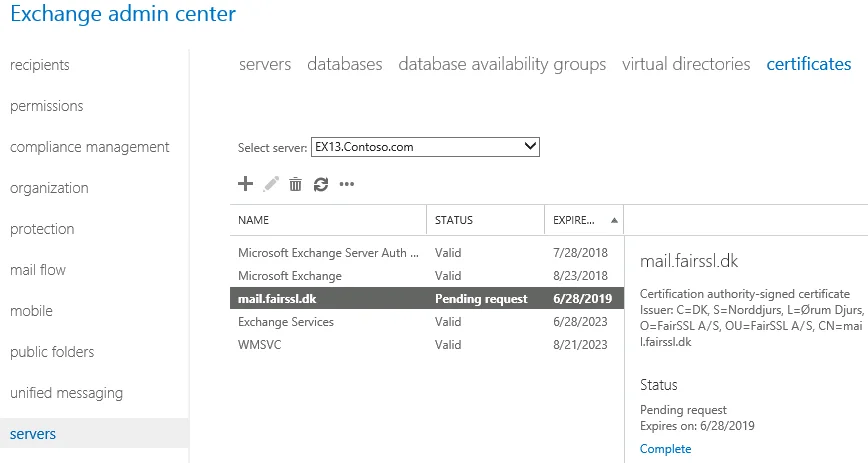
Task: Delete certificate with trash can icon
Action: [x=296, y=184]
